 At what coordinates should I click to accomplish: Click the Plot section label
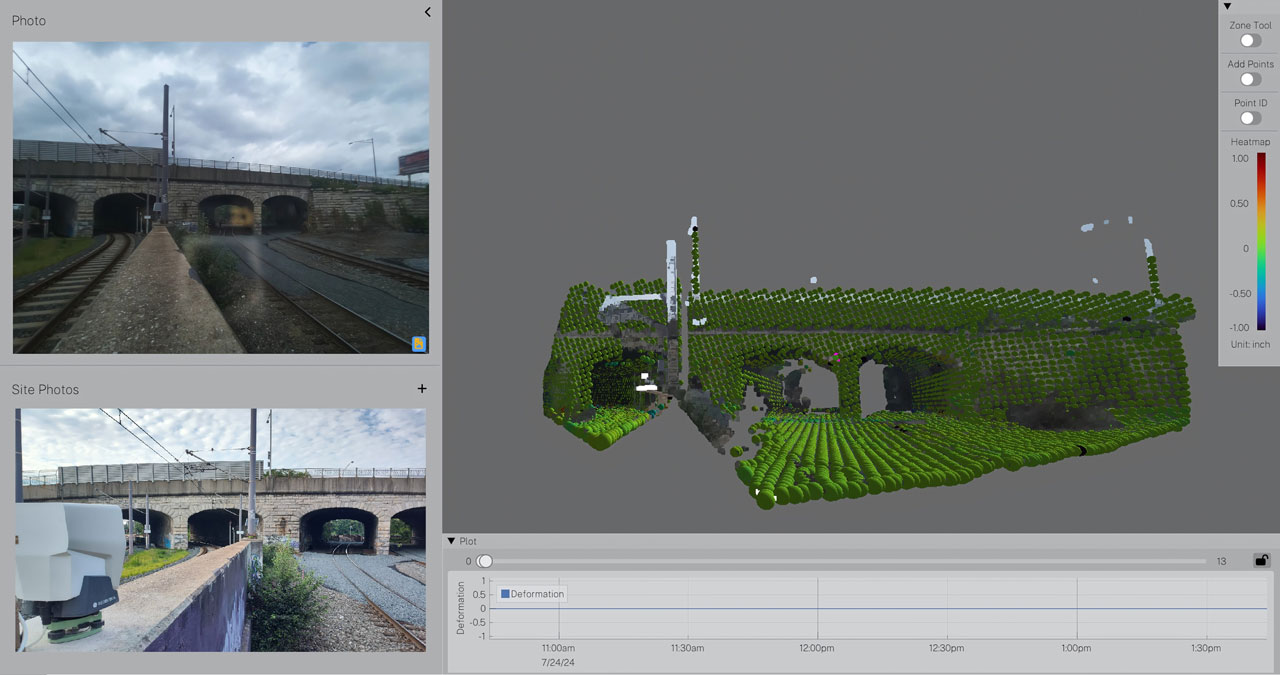[x=468, y=541]
